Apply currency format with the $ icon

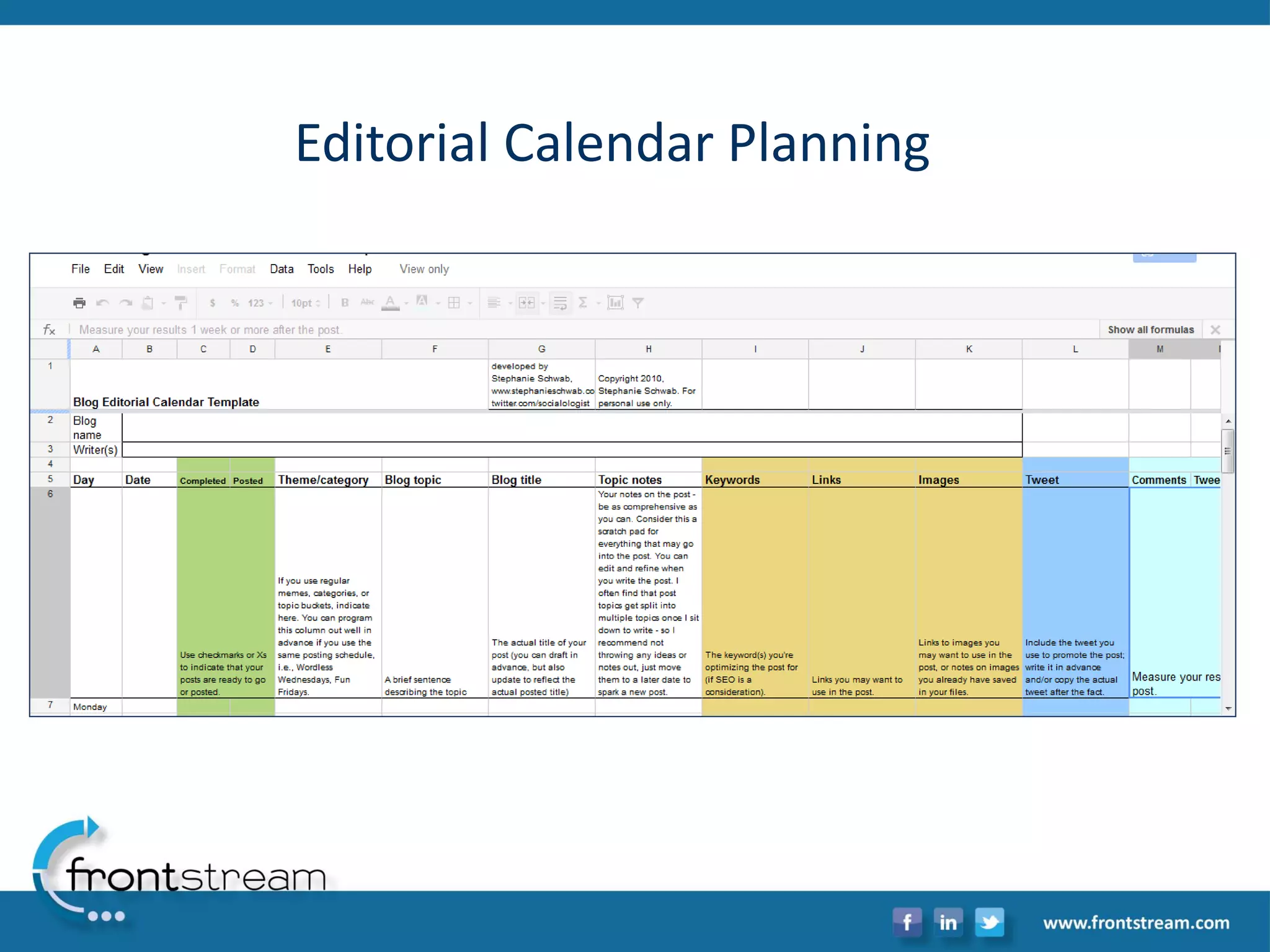click(212, 303)
